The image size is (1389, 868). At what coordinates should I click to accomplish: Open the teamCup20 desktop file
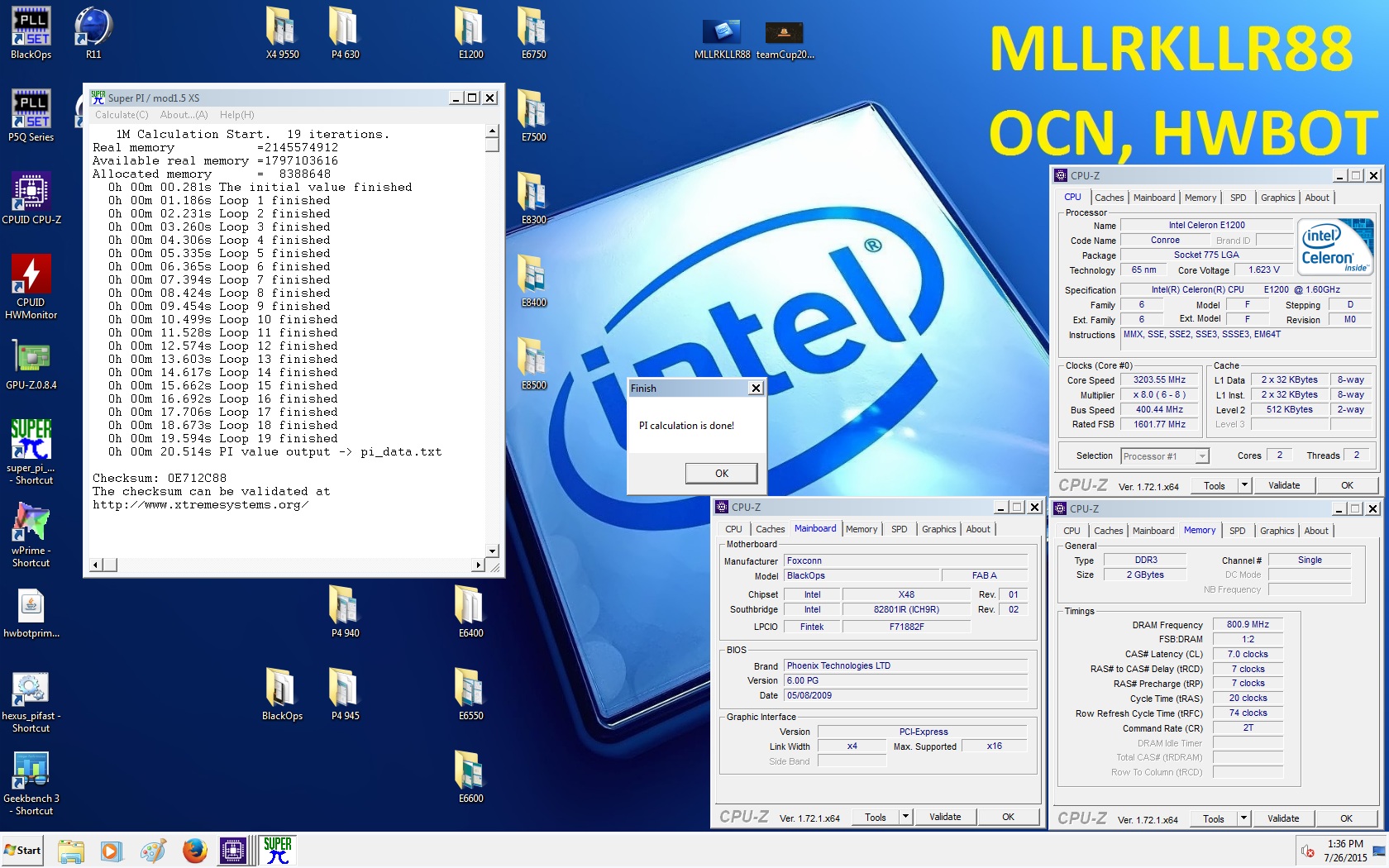tap(785, 40)
